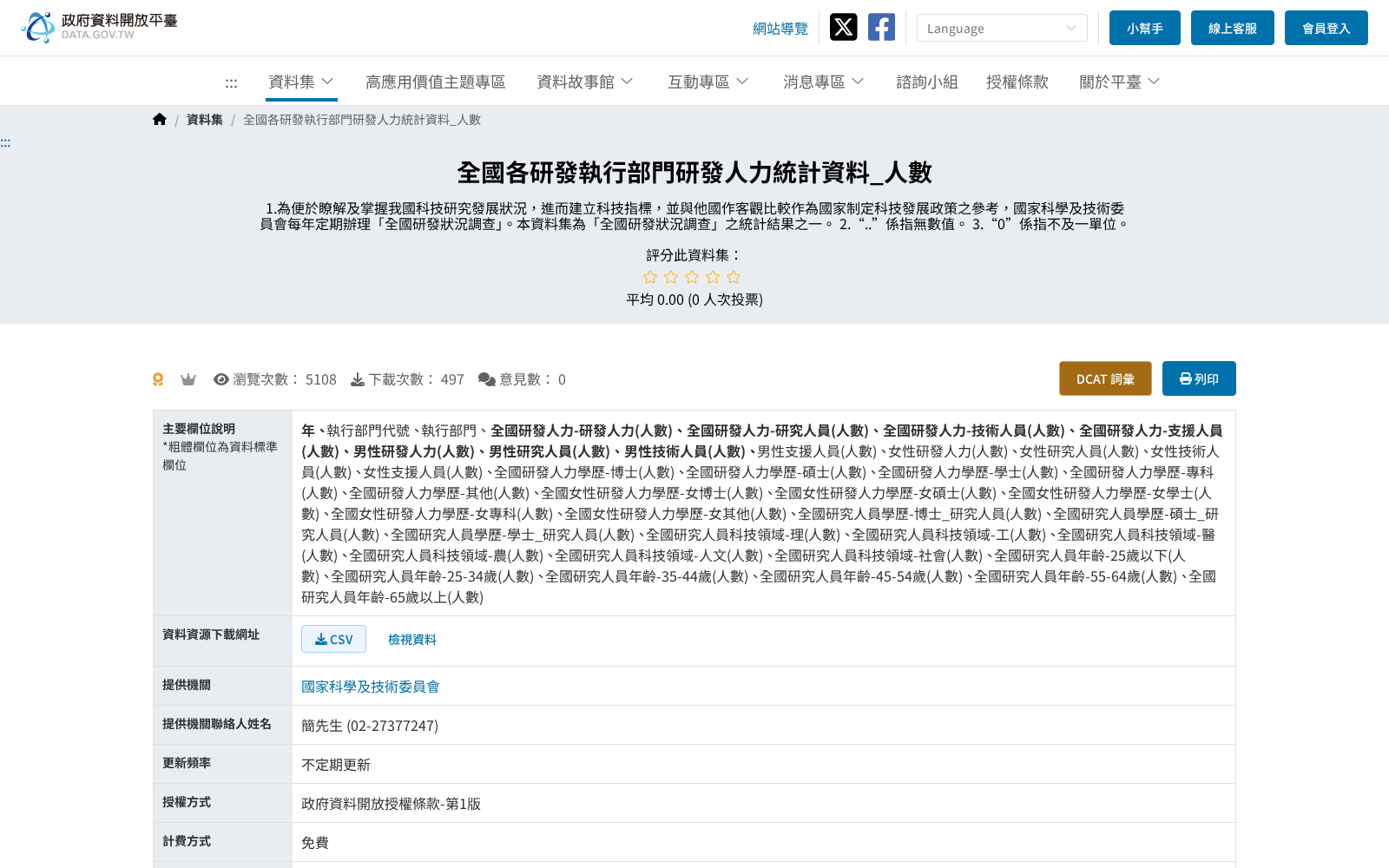Click the 小幫手 button
Image resolution: width=1389 pixels, height=868 pixels.
tap(1145, 28)
